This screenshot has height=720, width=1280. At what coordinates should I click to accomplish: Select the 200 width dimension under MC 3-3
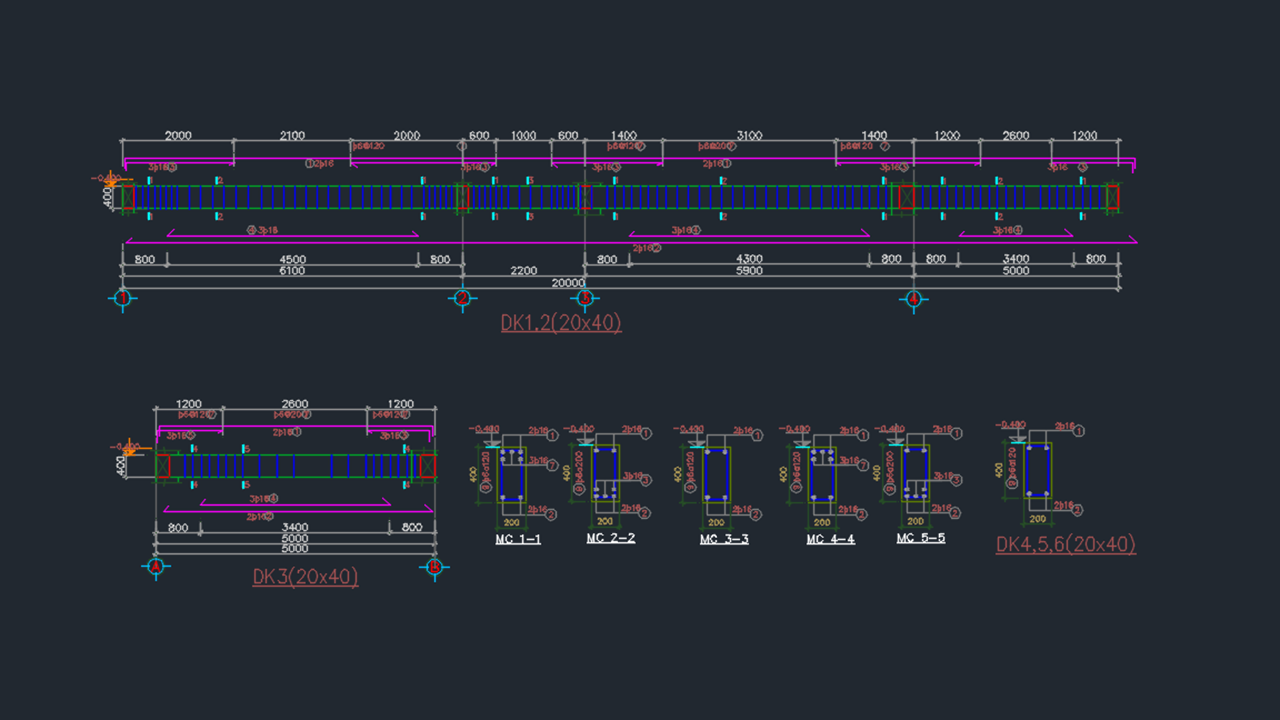click(x=716, y=523)
